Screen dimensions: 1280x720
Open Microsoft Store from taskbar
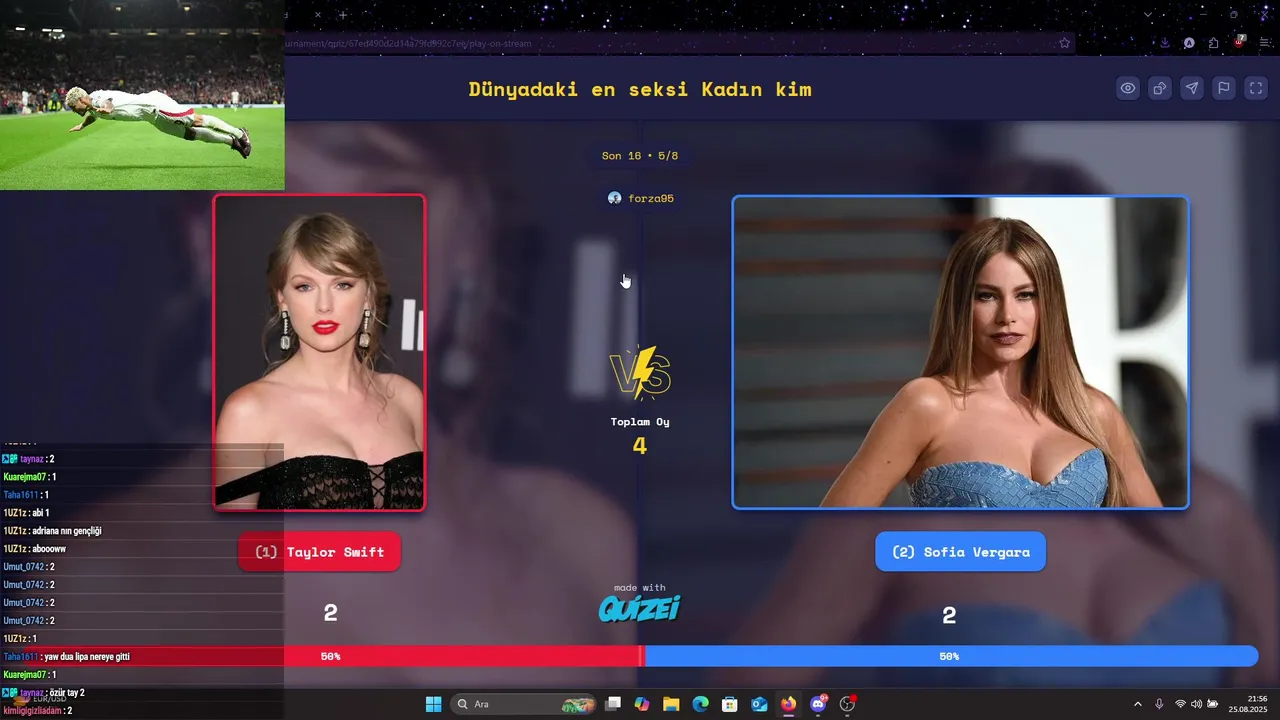click(x=730, y=704)
